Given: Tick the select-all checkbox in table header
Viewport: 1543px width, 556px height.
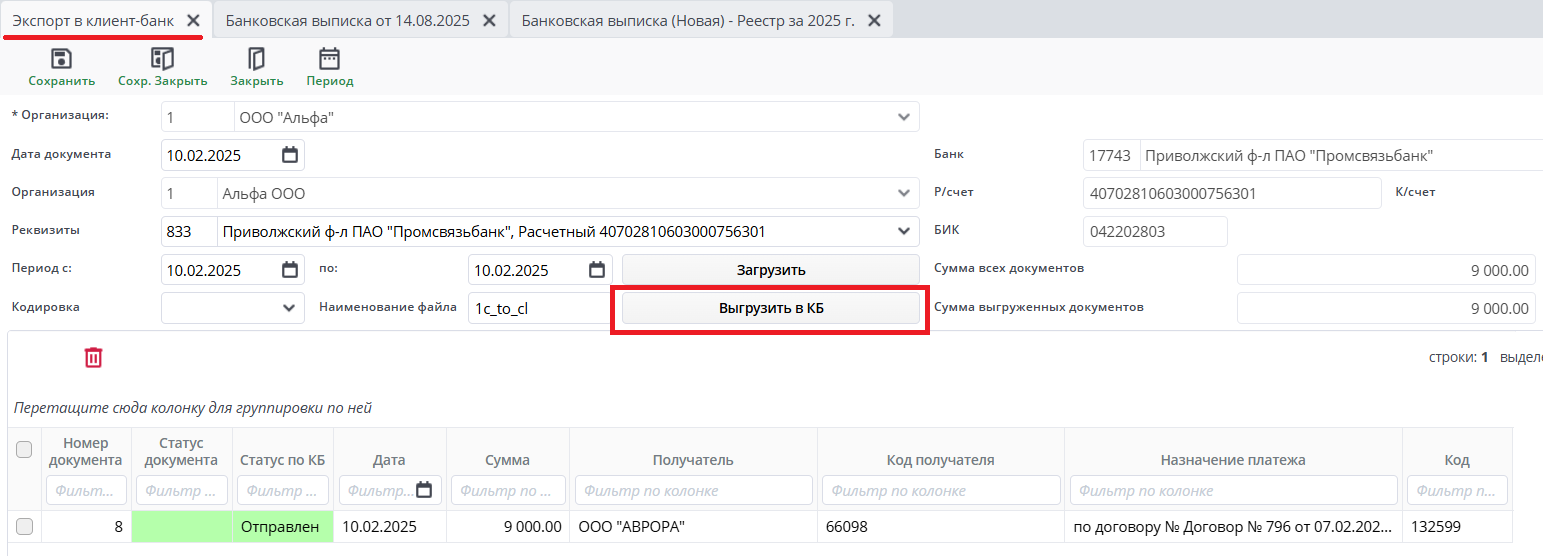Looking at the screenshot, I should (25, 451).
